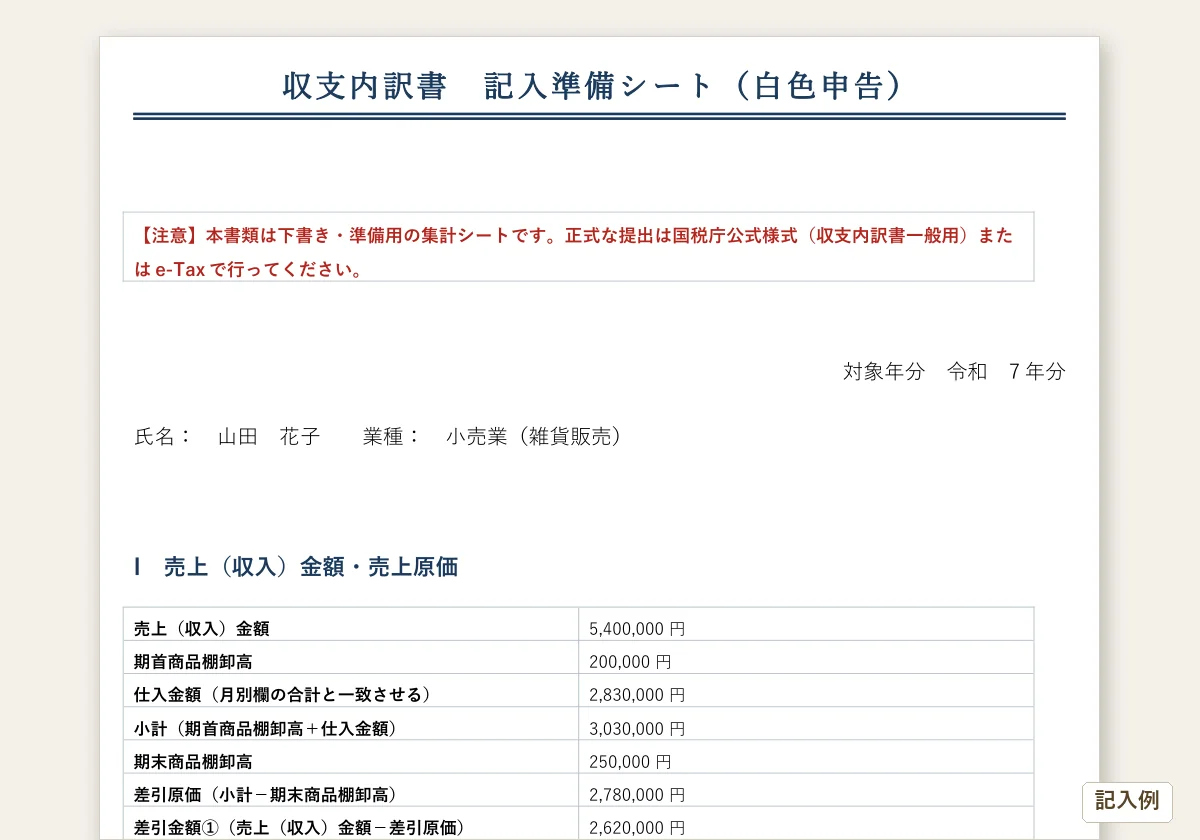Click the 対象年分 令和 7 年分 text
The image size is (1200, 840).
tap(954, 372)
